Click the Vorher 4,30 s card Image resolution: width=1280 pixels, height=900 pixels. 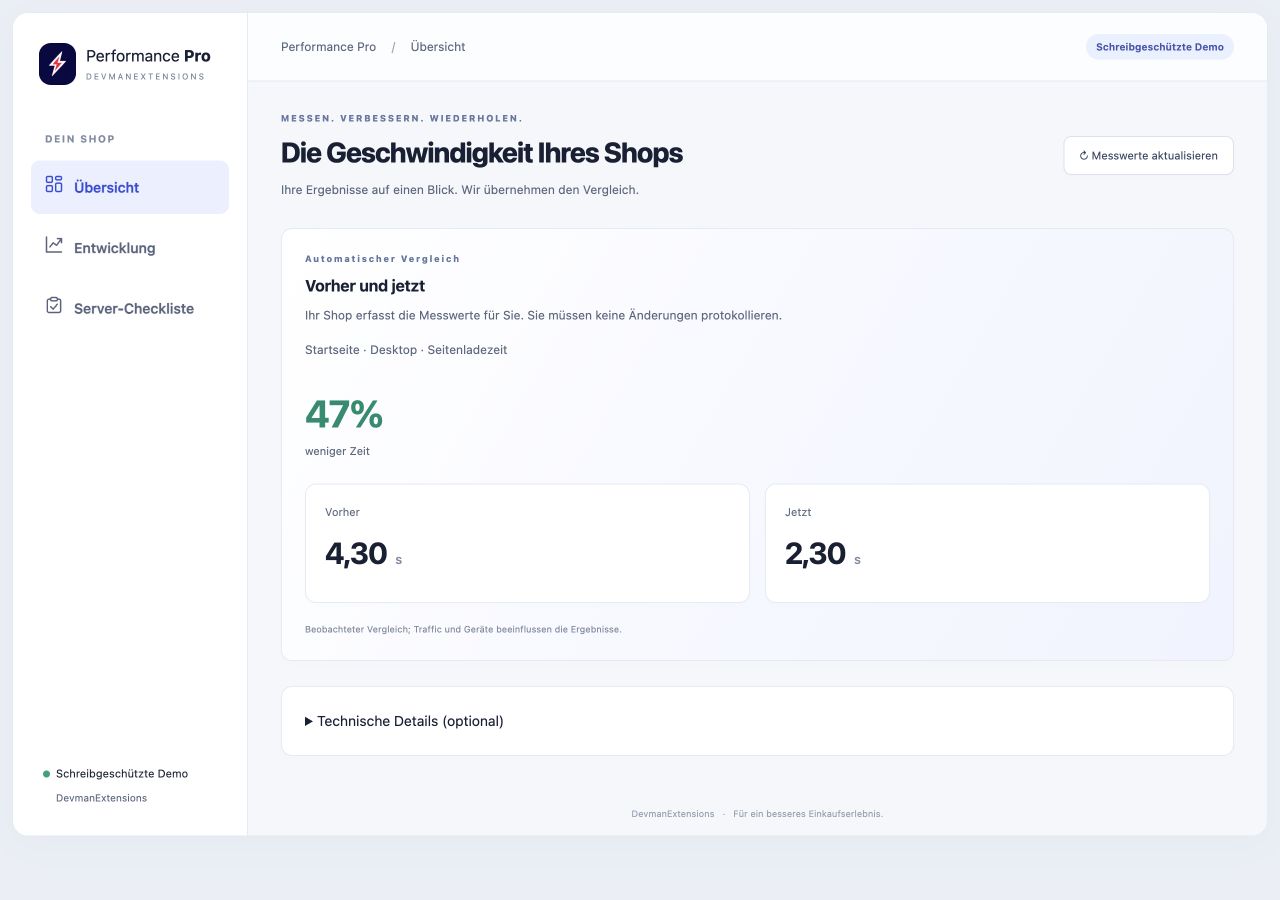click(x=527, y=543)
